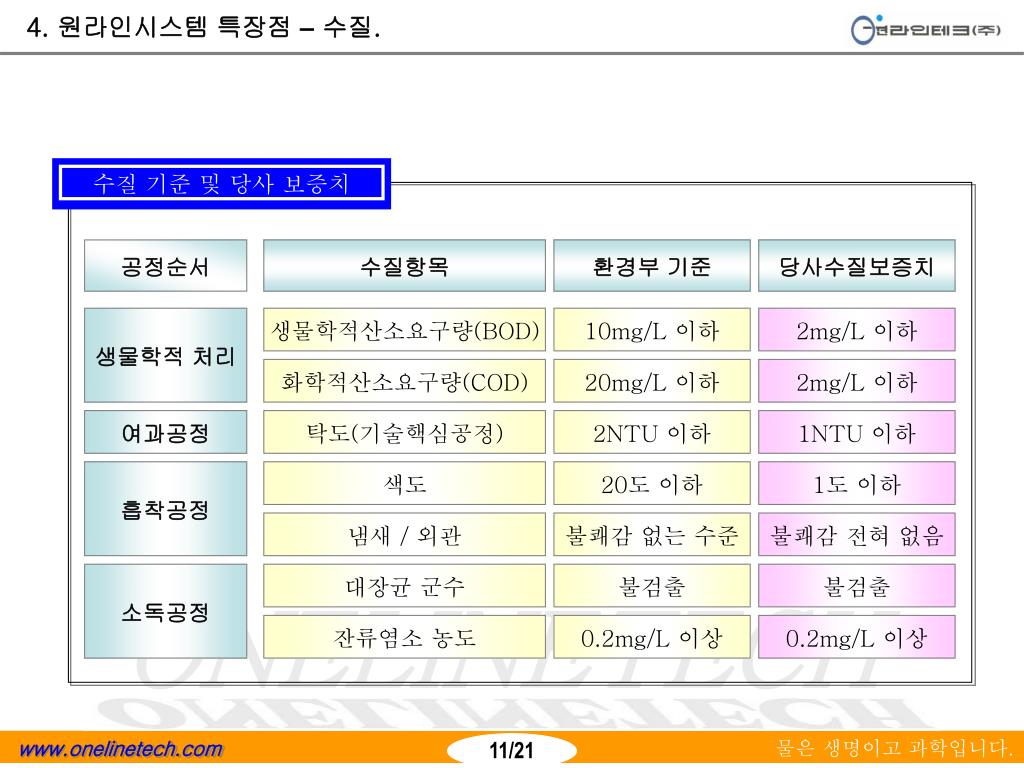Click the '소독공정' process cell

point(165,611)
